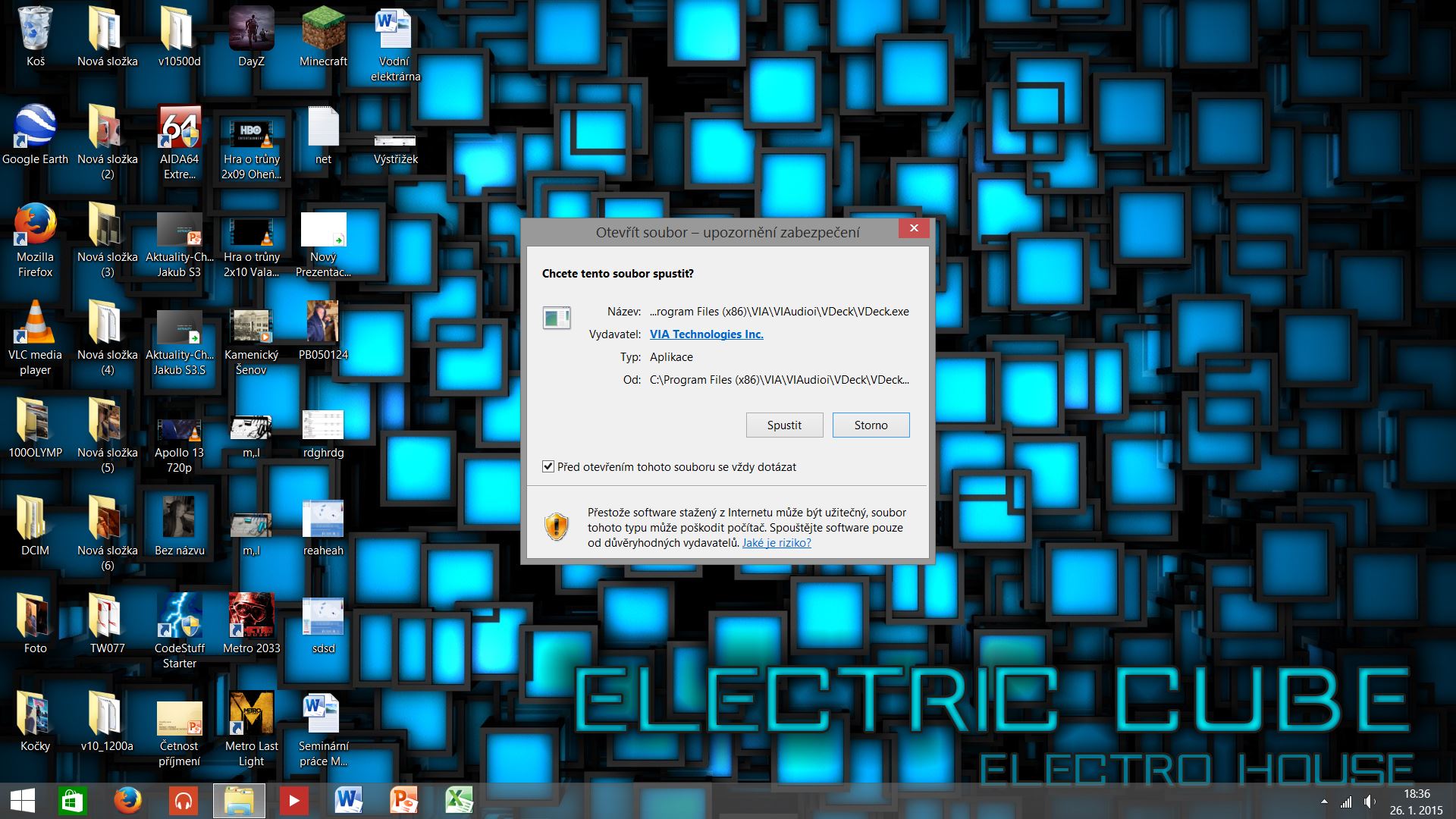Image resolution: width=1456 pixels, height=819 pixels.
Task: Open AIDA64 Extreme shortcut
Action: (x=179, y=129)
